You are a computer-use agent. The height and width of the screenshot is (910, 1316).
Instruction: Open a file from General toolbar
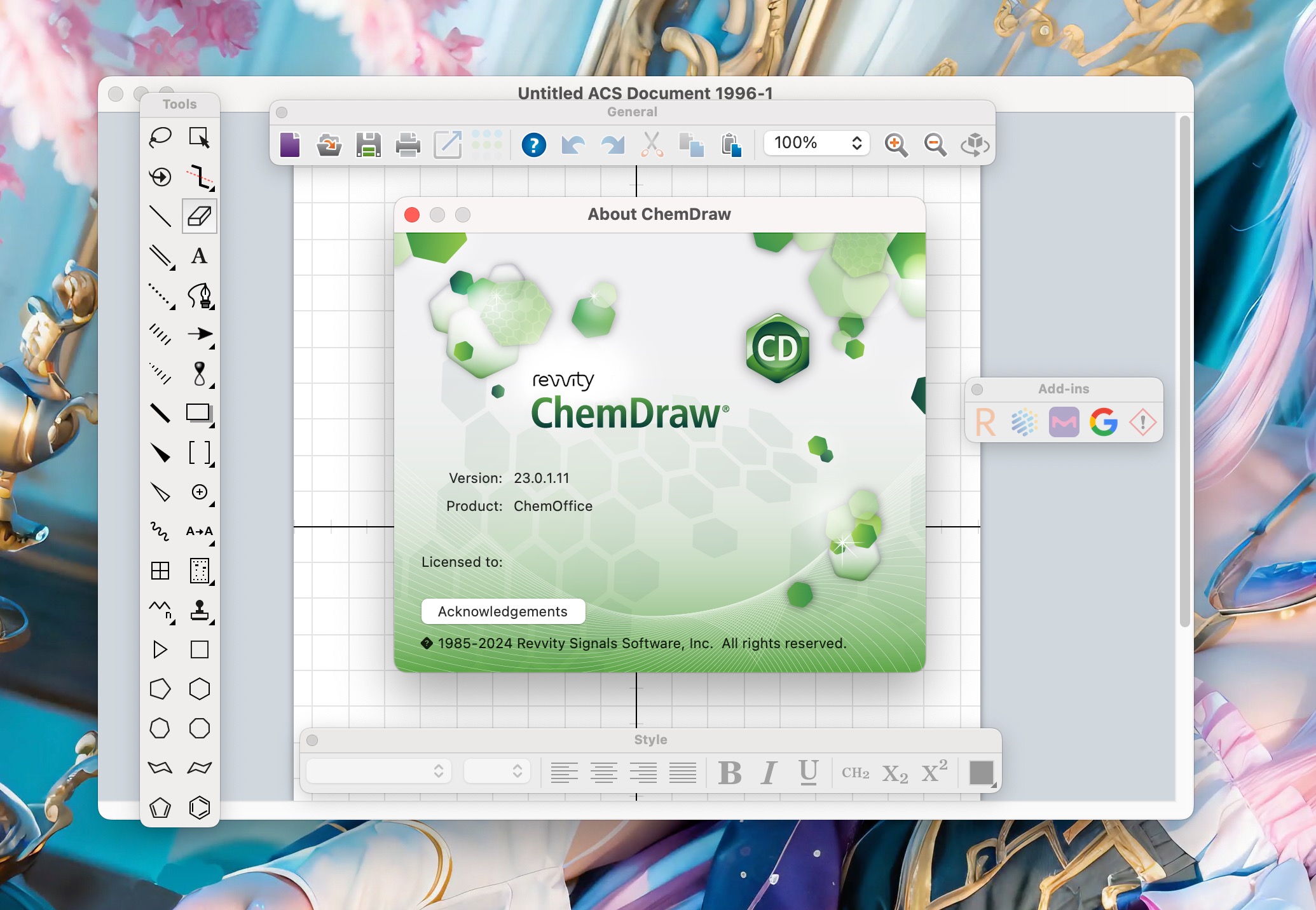[329, 144]
